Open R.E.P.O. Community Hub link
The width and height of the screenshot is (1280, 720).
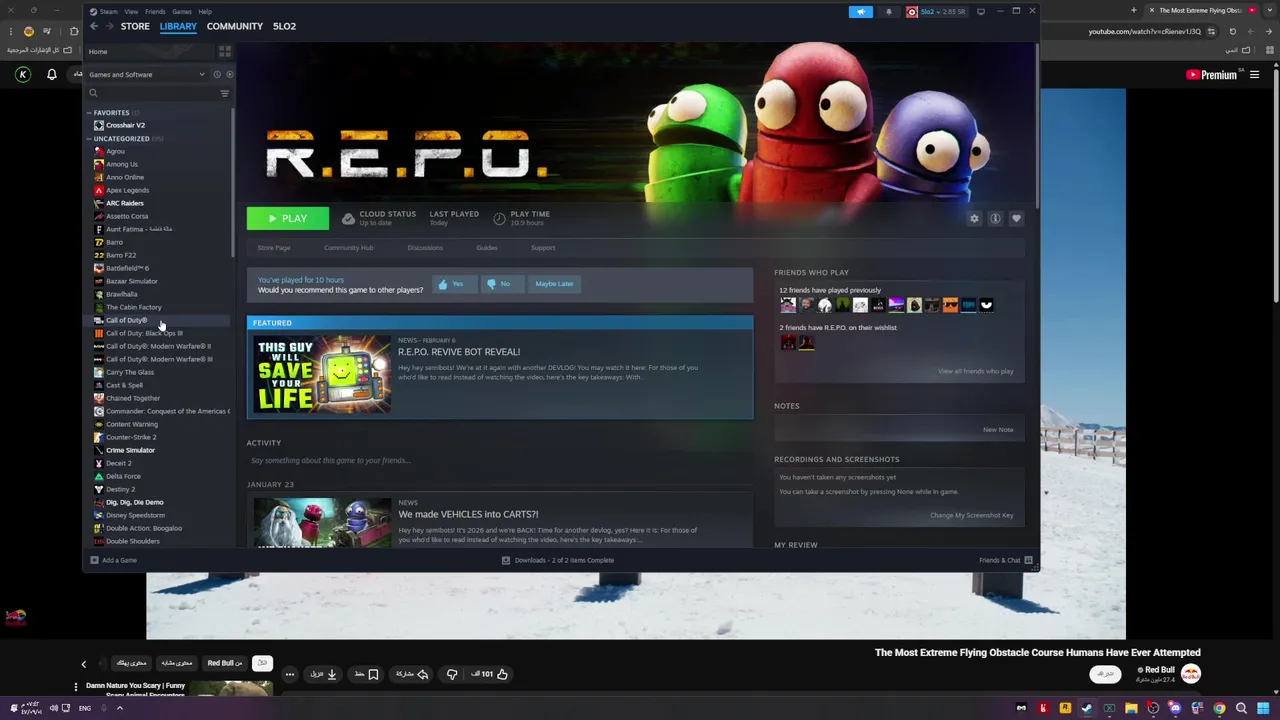(348, 248)
